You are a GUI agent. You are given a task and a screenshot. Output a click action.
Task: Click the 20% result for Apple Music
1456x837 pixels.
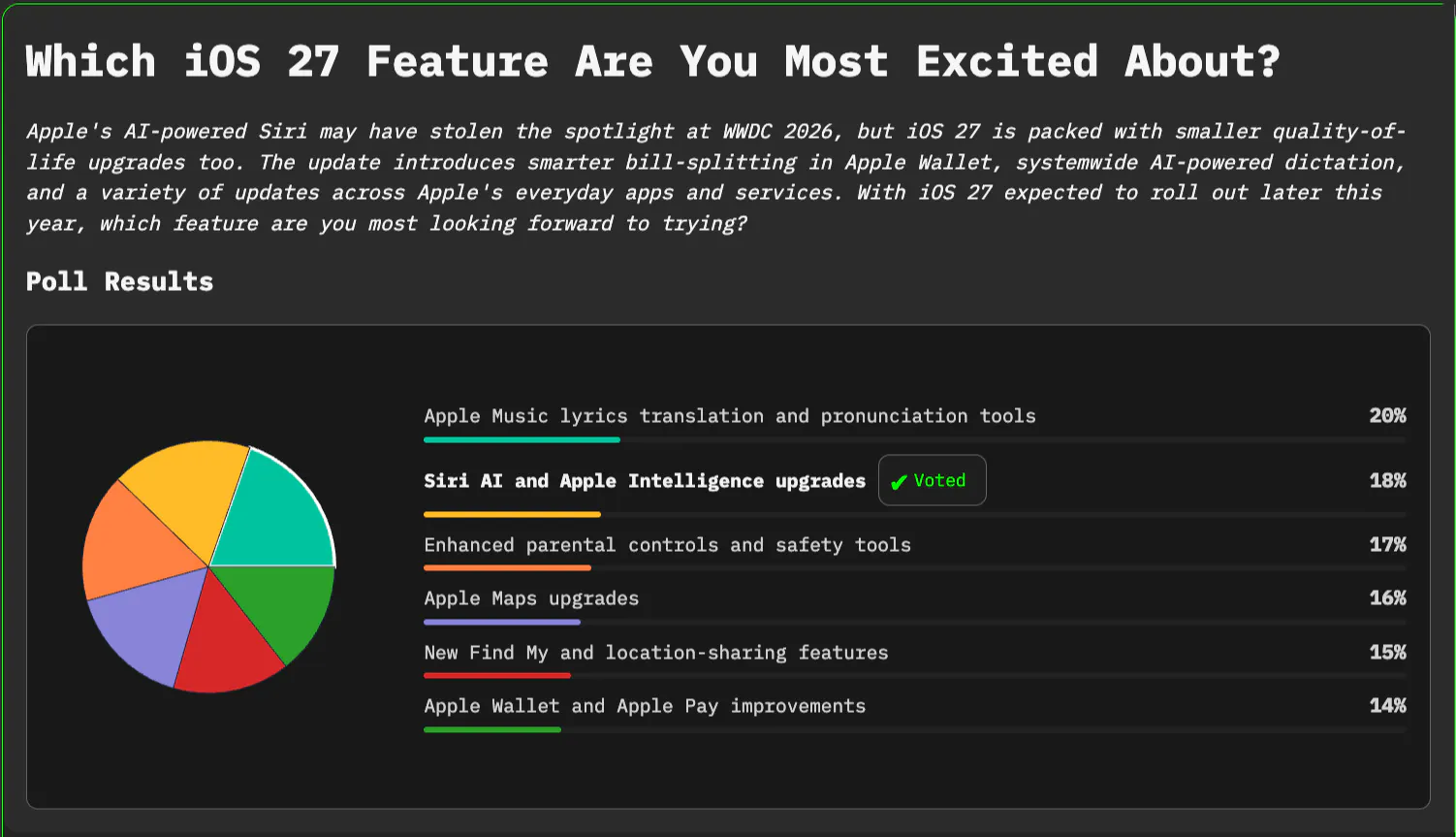[1387, 415]
